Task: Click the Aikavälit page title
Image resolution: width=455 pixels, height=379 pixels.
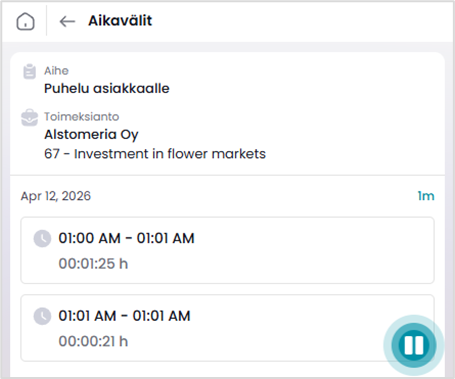Action: (120, 21)
